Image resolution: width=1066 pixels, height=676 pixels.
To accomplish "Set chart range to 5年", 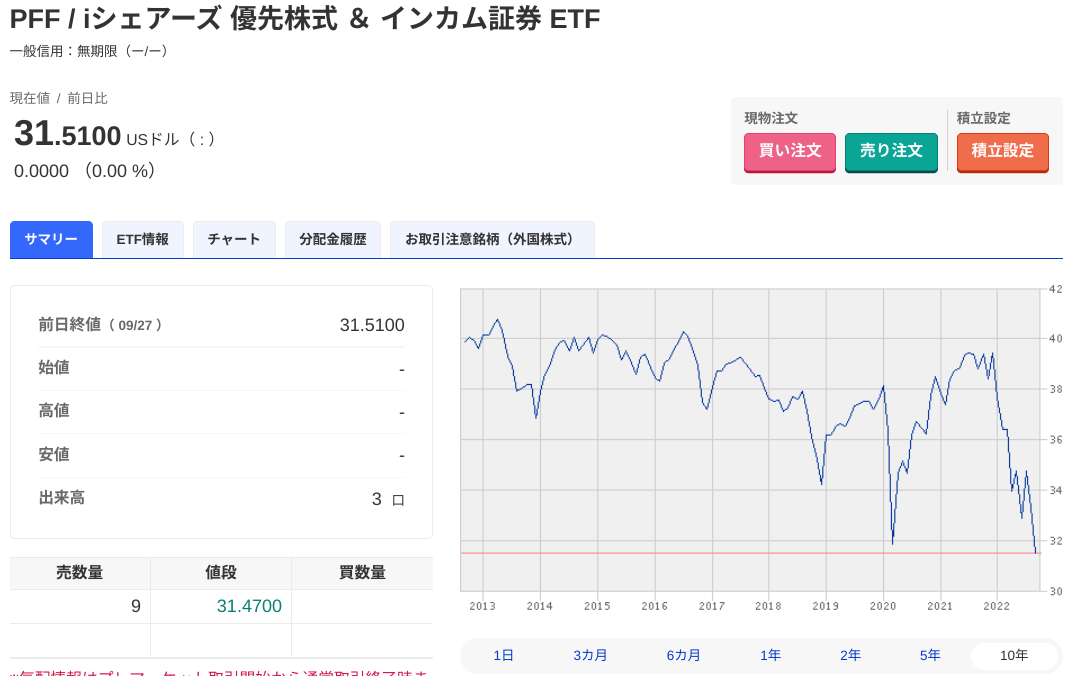I will tap(930, 656).
